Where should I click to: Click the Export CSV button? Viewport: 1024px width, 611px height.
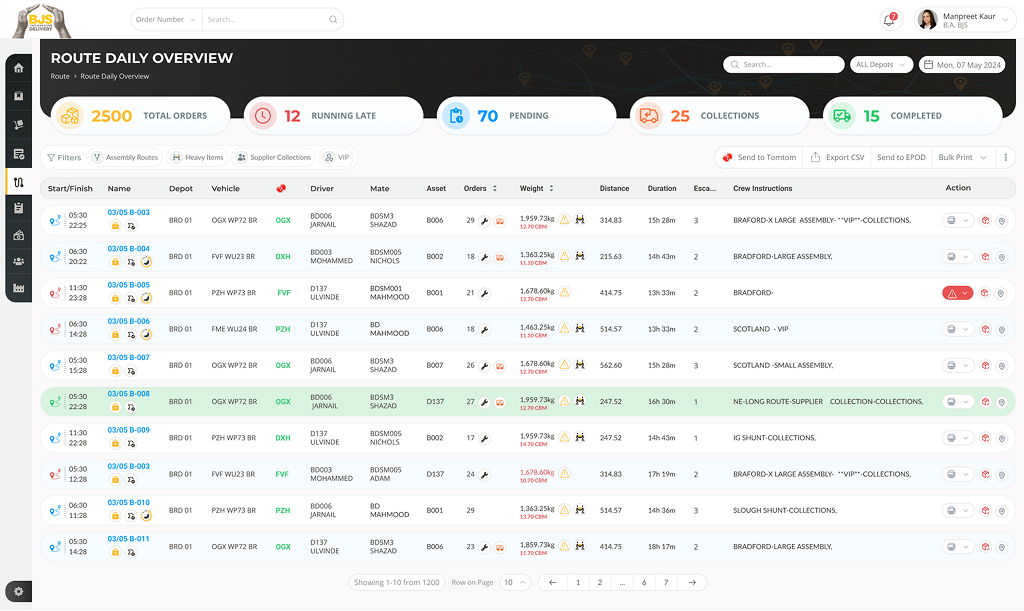(x=837, y=158)
